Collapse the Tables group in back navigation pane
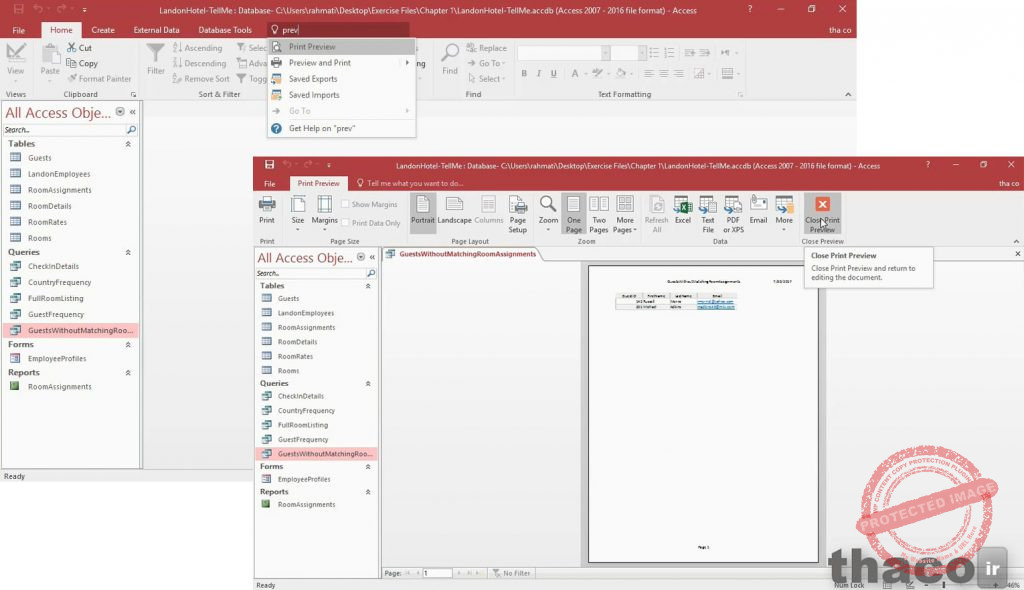 128,144
